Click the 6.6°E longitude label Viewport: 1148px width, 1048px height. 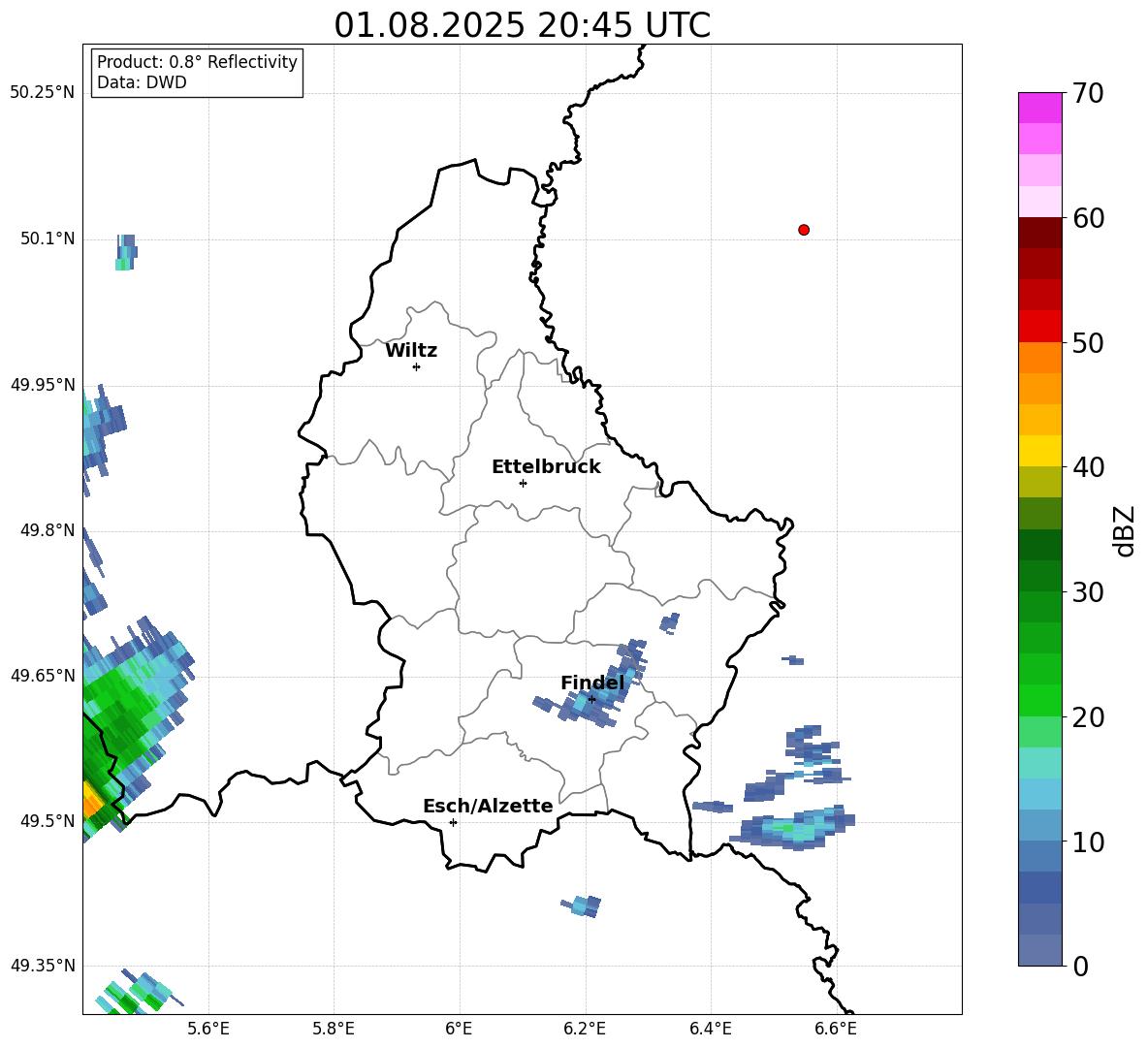point(836,1029)
